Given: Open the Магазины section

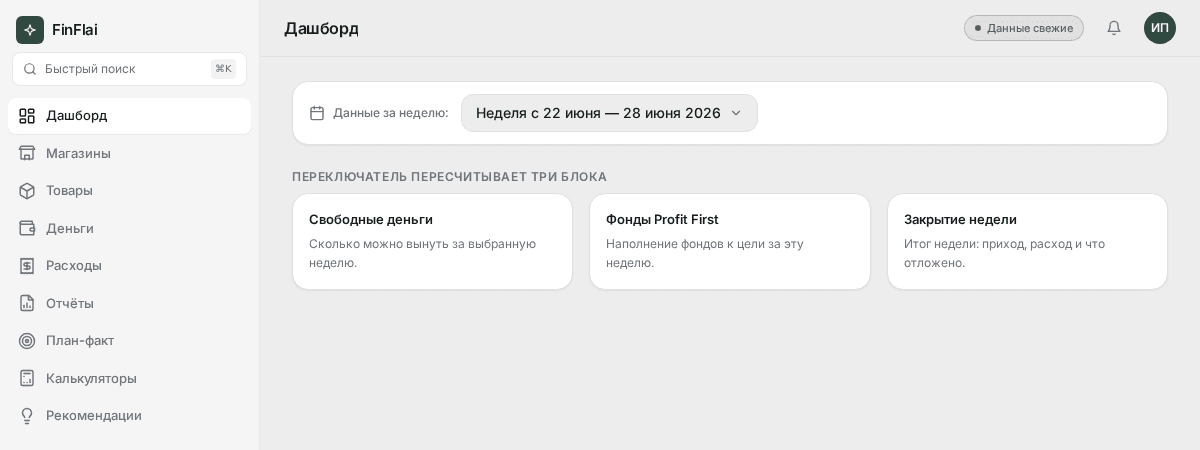Looking at the screenshot, I should click(x=129, y=153).
